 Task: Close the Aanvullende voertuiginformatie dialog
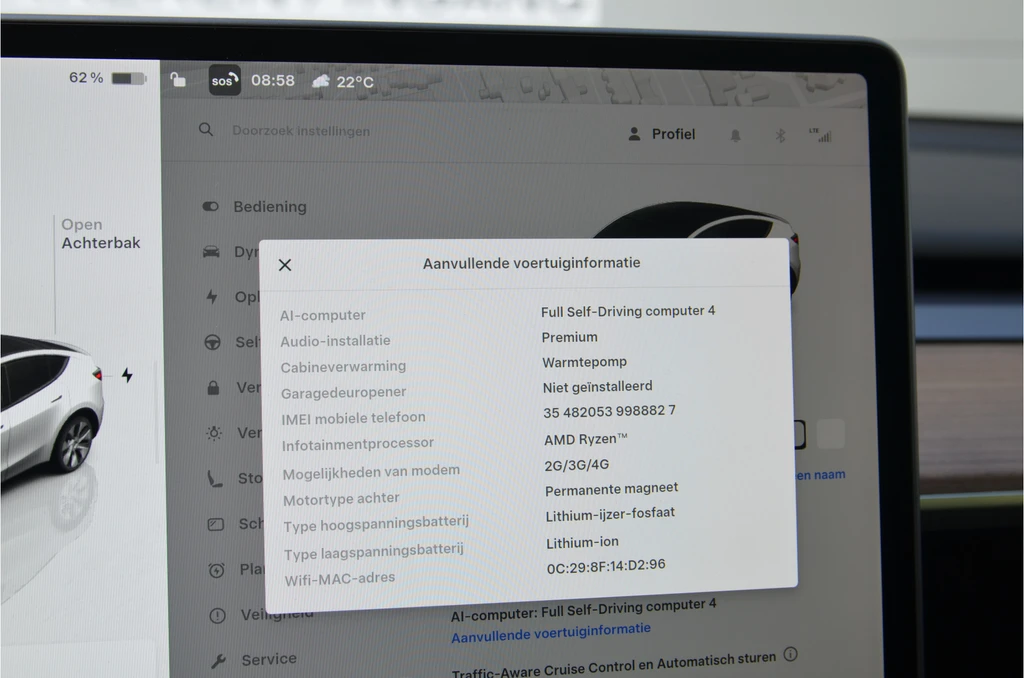[285, 265]
